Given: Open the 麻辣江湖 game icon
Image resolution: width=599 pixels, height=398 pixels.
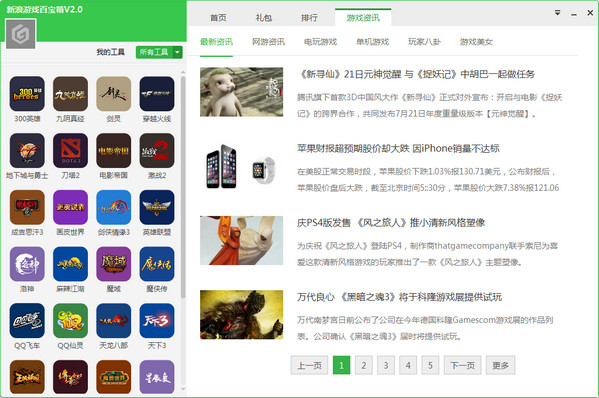Looking at the screenshot, I should [70, 264].
